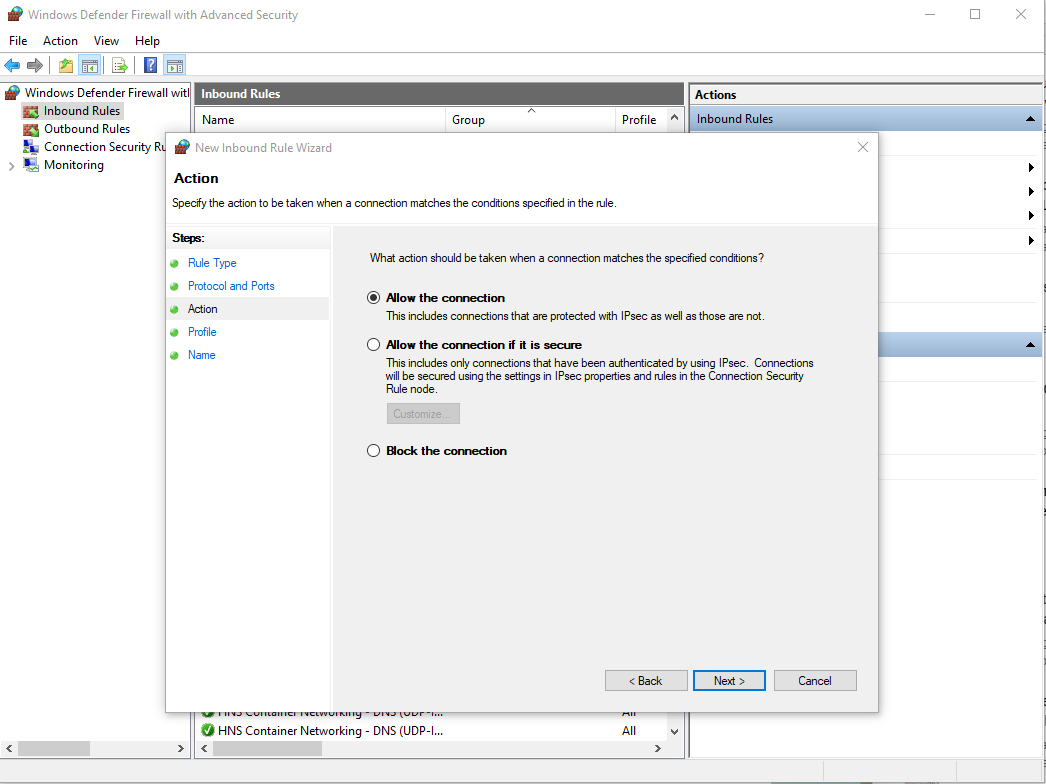
Task: Click the Back arrow toolbar icon
Action: 12,66
